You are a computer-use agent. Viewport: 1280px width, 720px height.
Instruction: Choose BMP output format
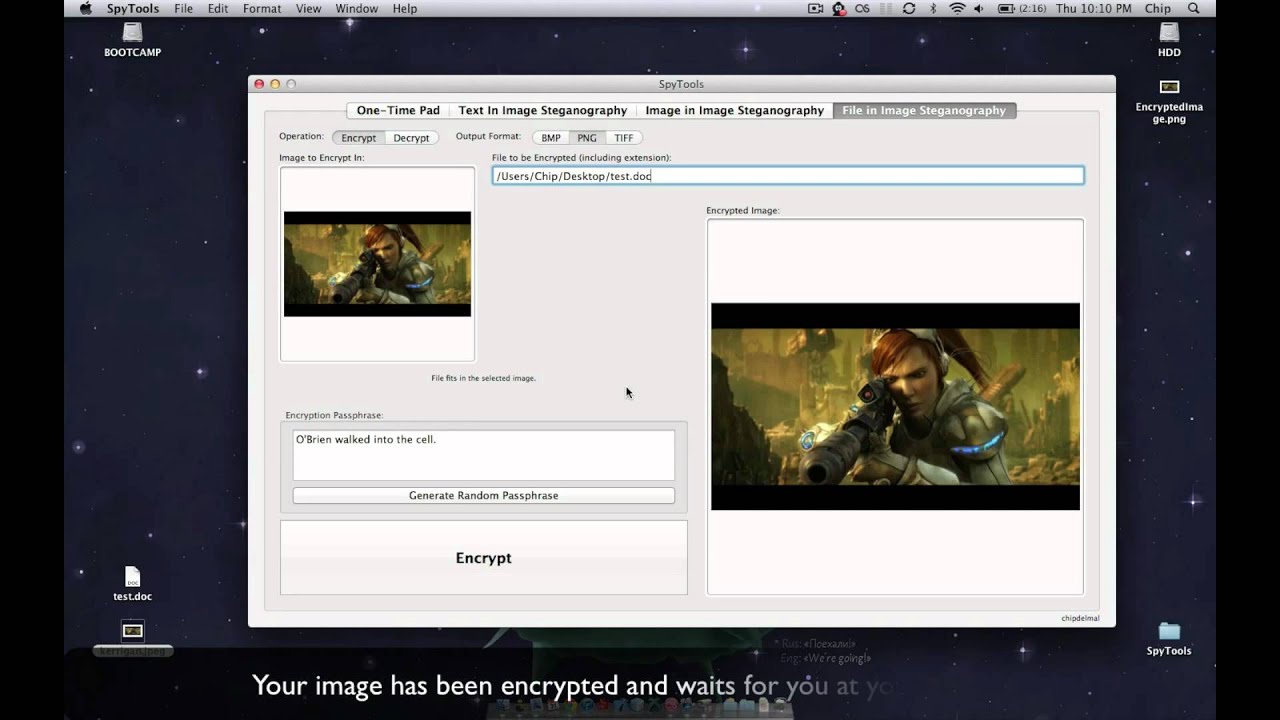(551, 138)
